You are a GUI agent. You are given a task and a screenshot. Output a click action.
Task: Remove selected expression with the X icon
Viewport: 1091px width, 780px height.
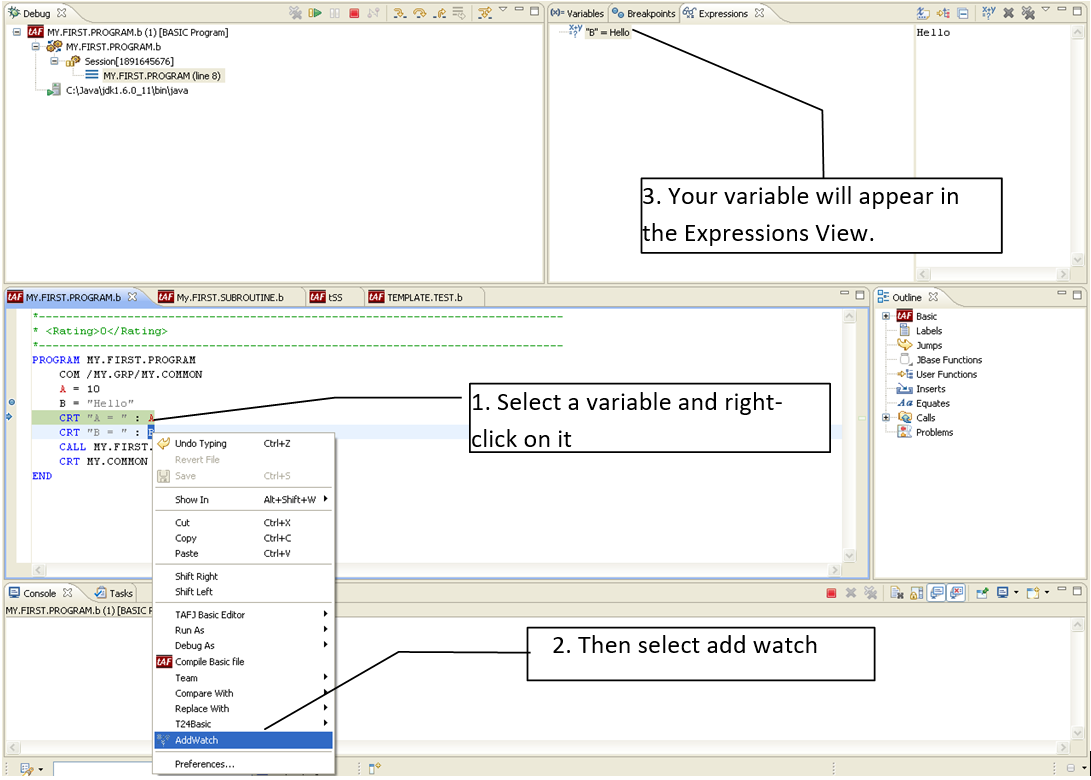(1008, 13)
